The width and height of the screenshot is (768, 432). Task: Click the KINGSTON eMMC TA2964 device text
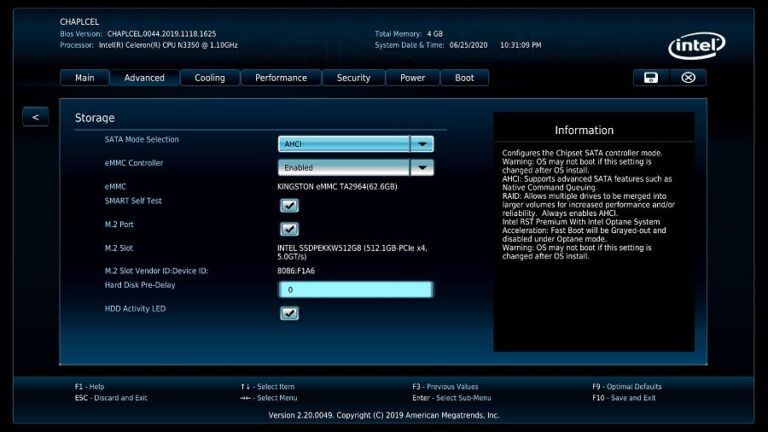click(337, 187)
